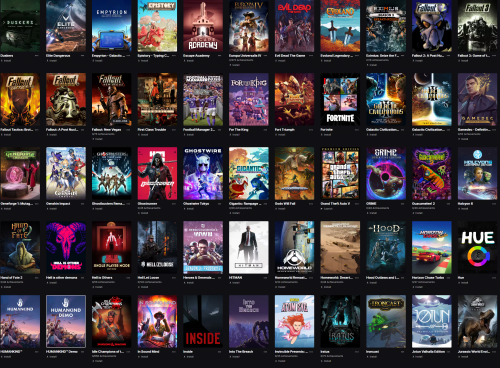500x368 pixels.
Task: Select the HITMAN cover thumbnail
Action: pos(249,247)
